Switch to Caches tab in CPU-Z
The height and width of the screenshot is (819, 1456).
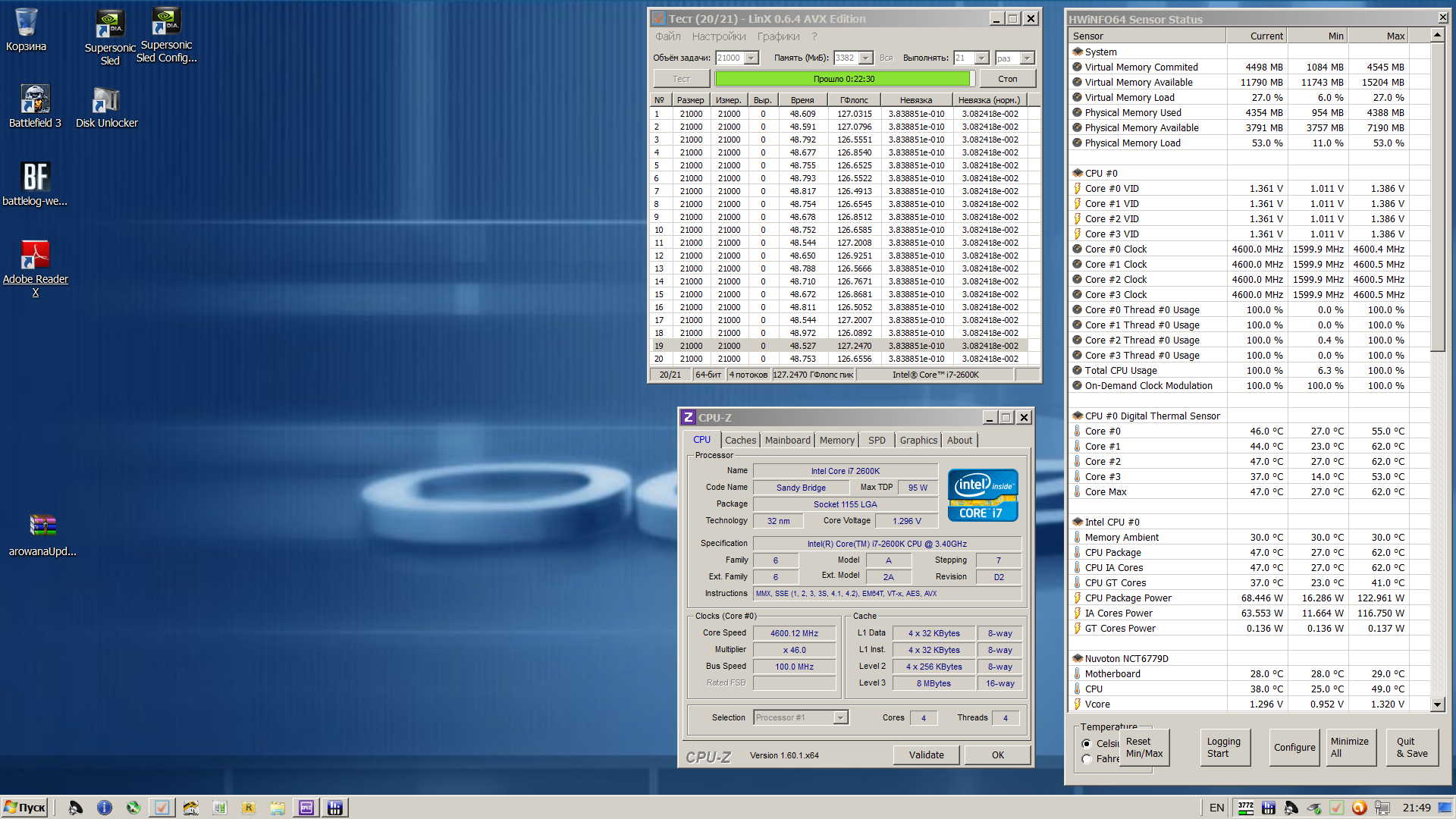pyautogui.click(x=740, y=440)
